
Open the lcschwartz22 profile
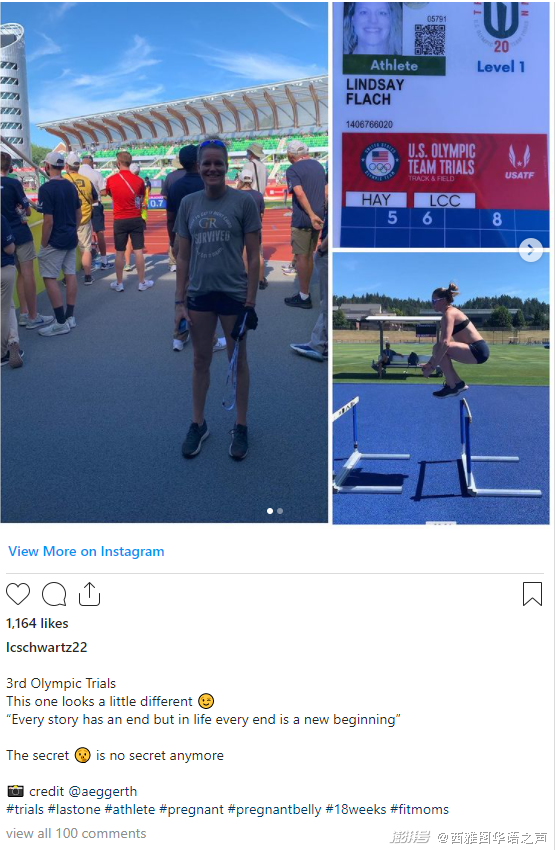(x=47, y=647)
